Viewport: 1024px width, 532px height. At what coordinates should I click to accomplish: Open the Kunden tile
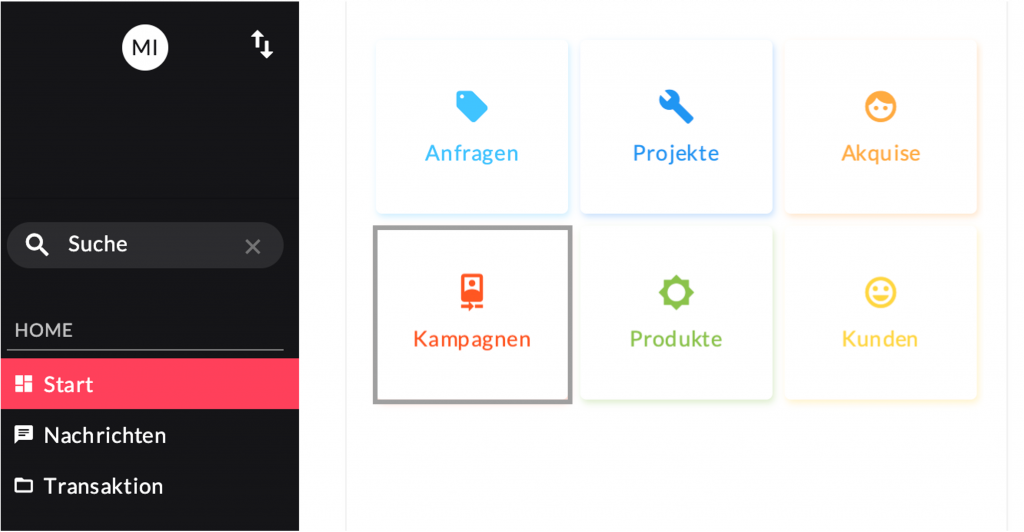[x=880, y=313]
